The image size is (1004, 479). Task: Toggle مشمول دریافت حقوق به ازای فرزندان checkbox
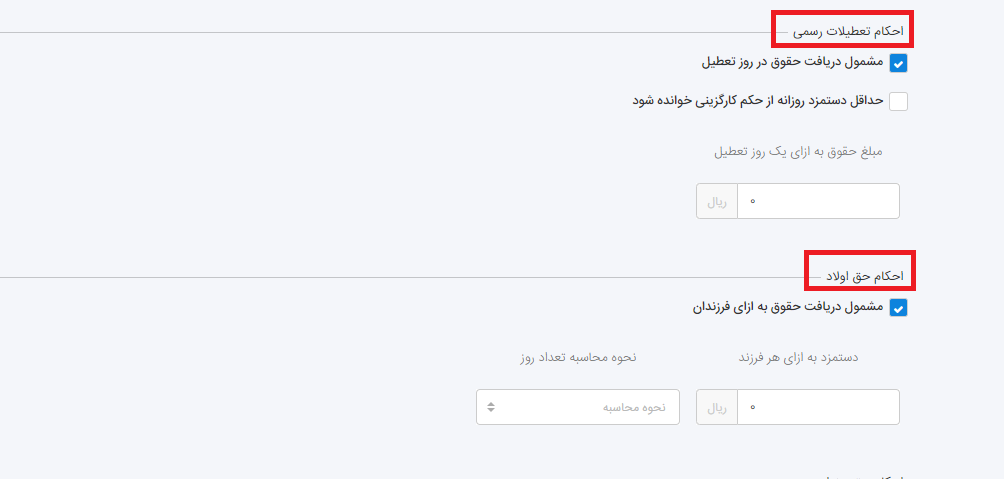[898, 308]
